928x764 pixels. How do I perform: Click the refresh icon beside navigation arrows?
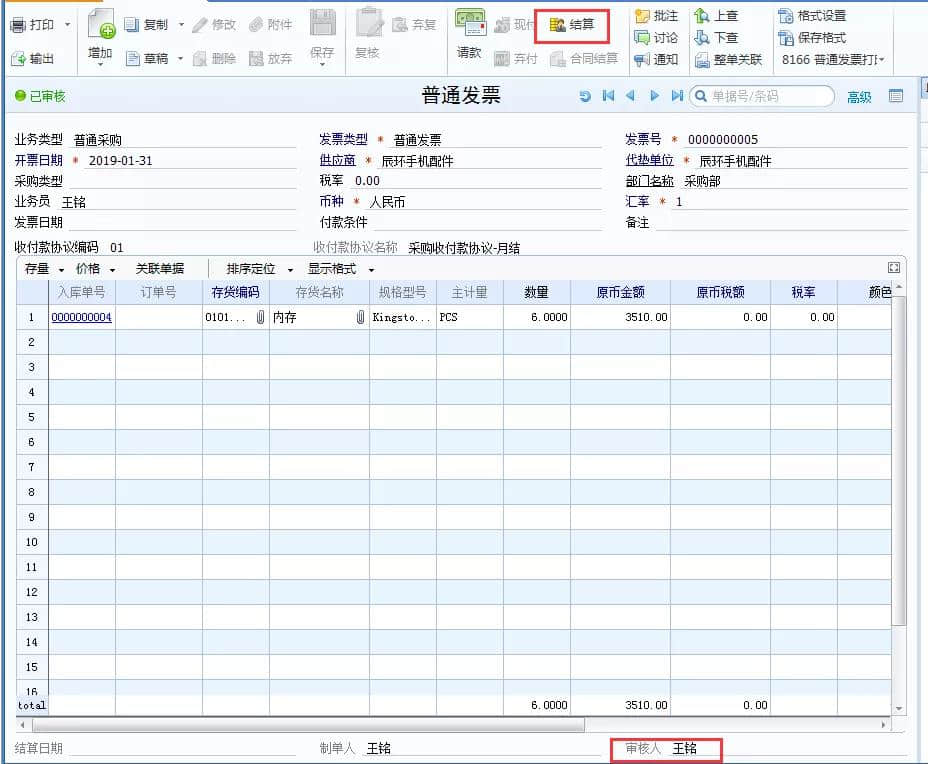click(x=585, y=96)
